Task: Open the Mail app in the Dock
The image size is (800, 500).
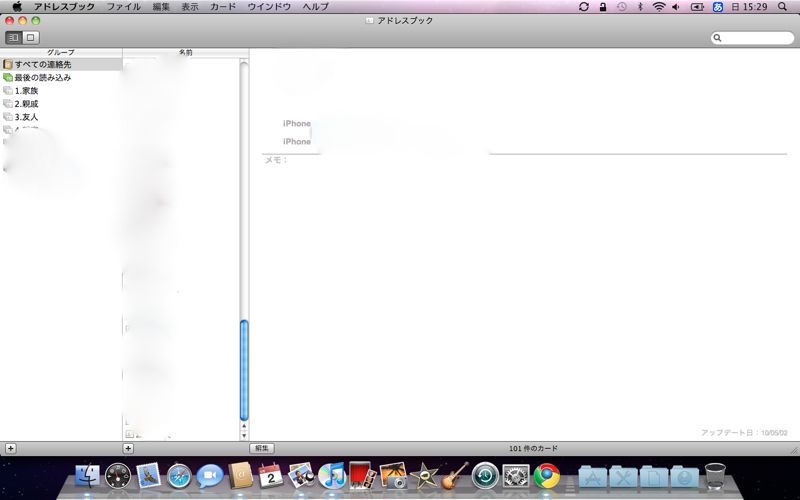Action: coord(148,476)
